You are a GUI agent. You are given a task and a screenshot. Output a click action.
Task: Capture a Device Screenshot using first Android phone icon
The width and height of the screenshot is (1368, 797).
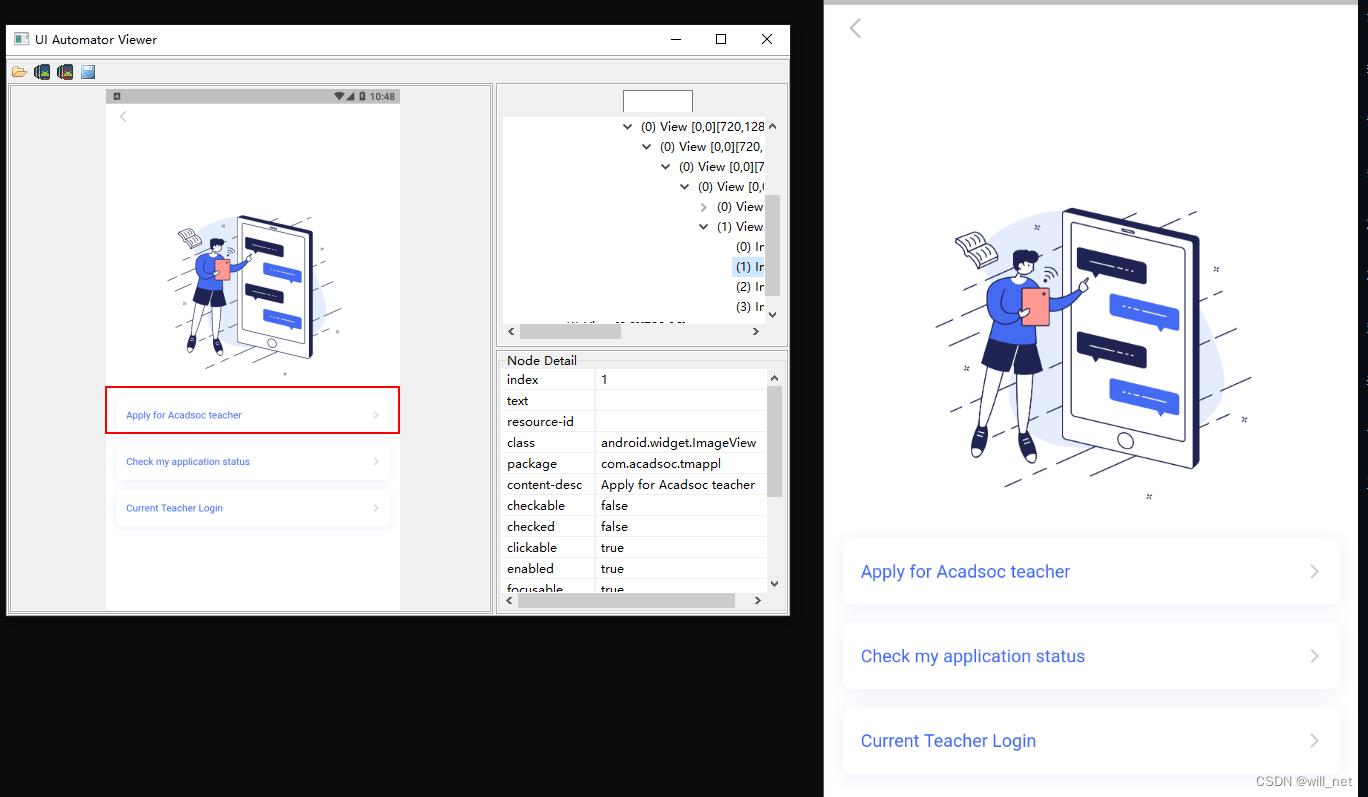42,72
